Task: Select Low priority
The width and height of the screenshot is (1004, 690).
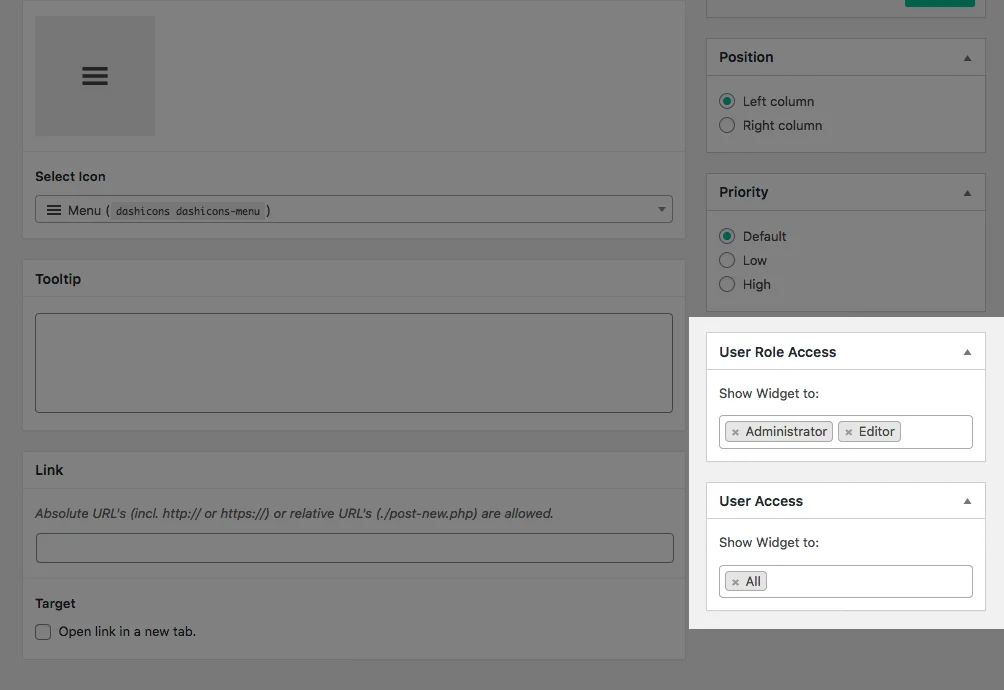Action: pos(727,260)
